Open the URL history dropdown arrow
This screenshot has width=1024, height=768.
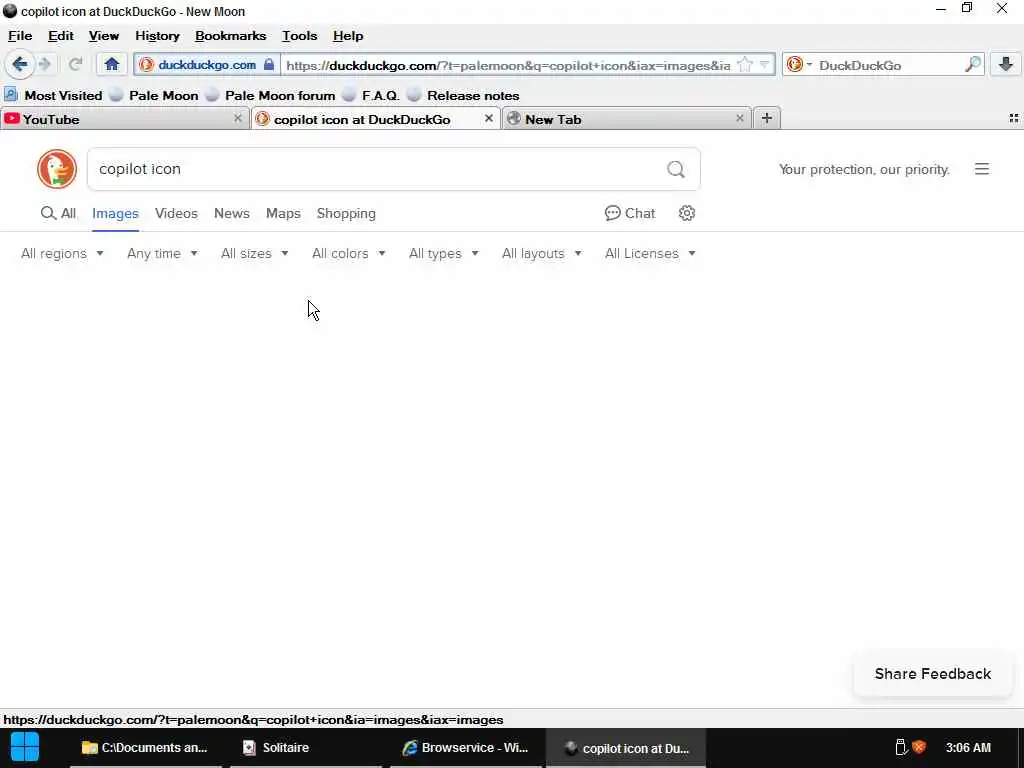(x=764, y=65)
